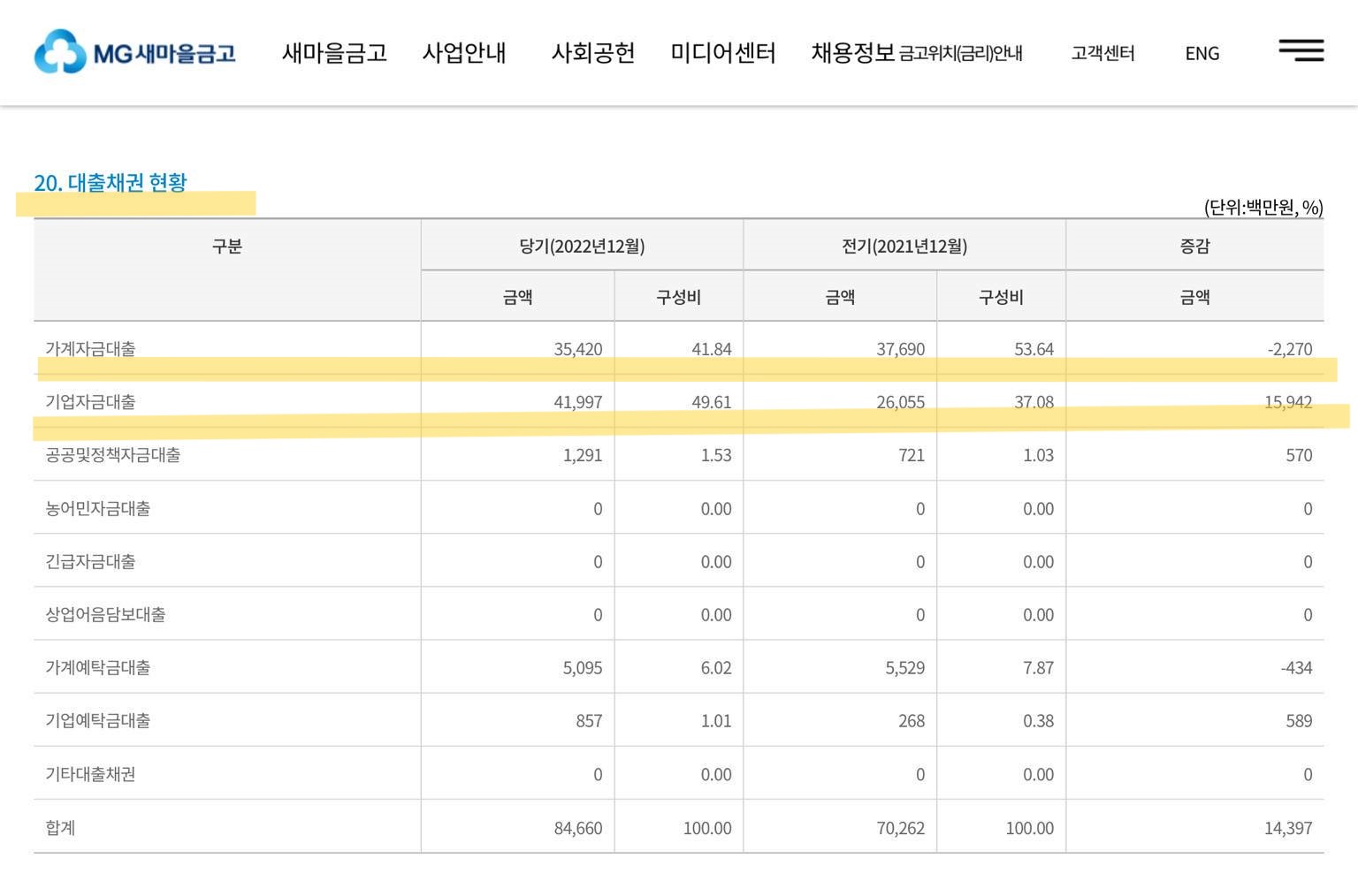This screenshot has height=896, width=1358.
Task: Click the value 37,690
Action: [901, 350]
